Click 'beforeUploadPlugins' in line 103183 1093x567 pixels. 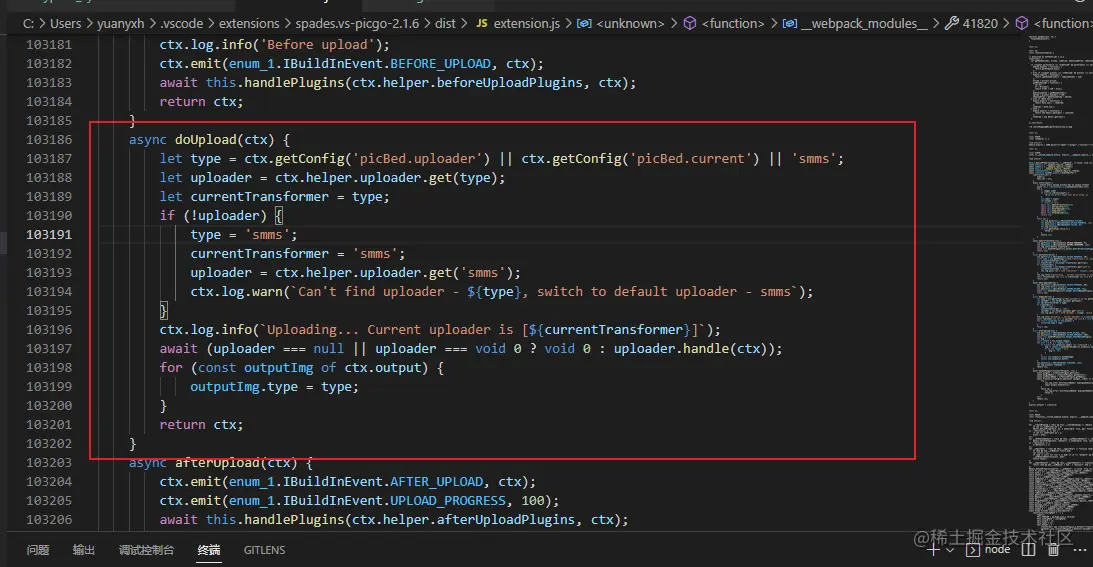point(510,82)
